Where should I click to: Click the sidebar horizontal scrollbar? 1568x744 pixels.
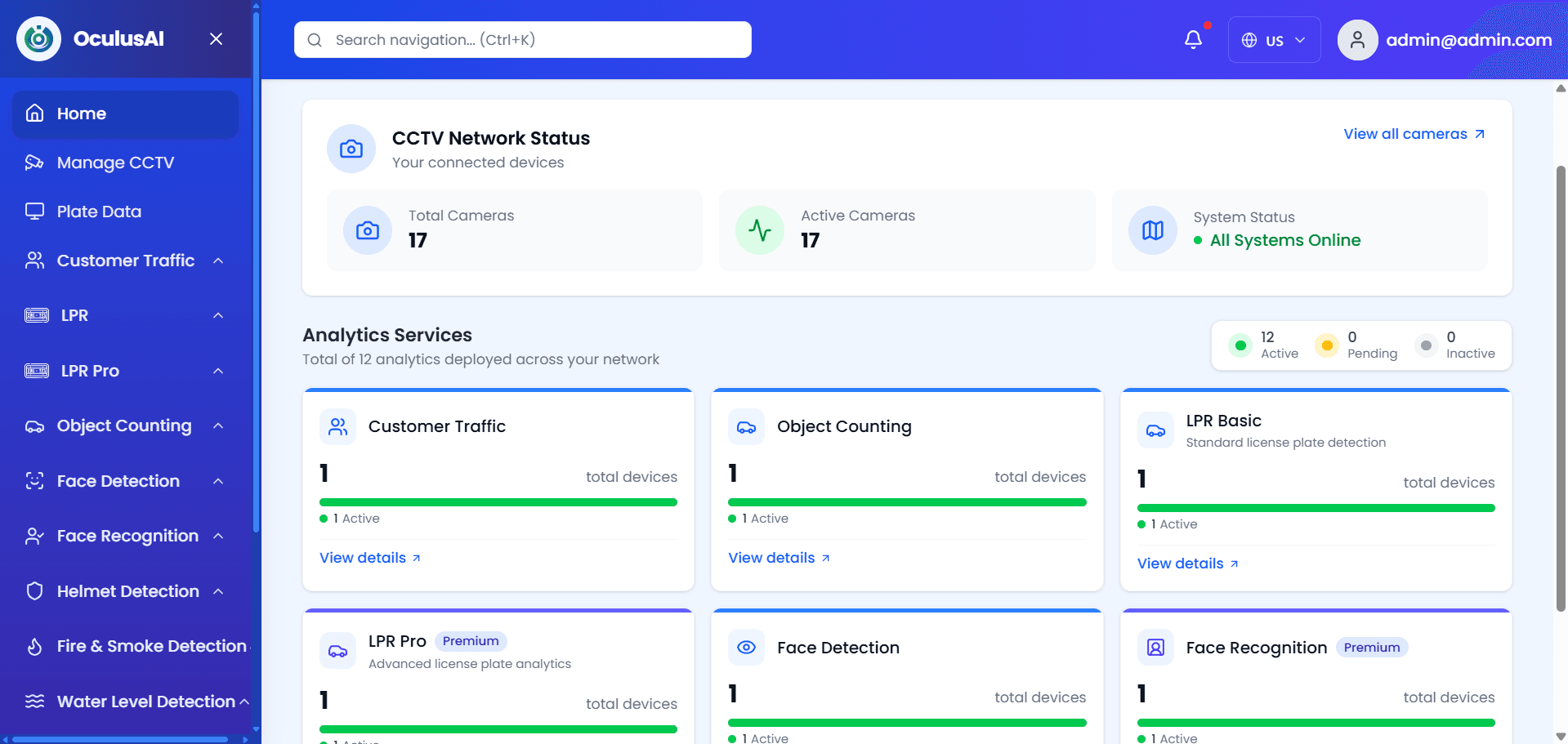click(120, 740)
